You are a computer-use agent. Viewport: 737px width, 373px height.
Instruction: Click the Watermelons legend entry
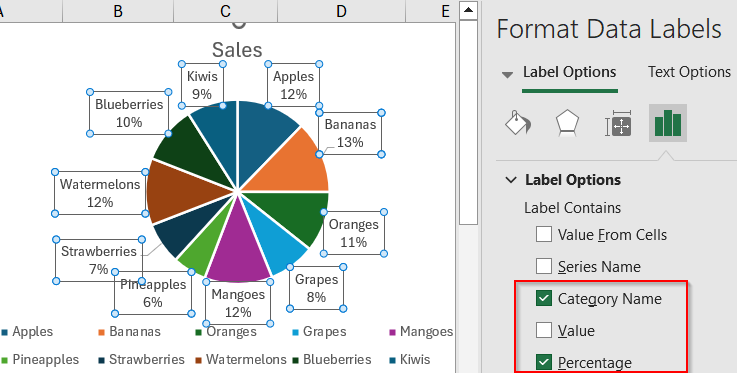pyautogui.click(x=241, y=360)
